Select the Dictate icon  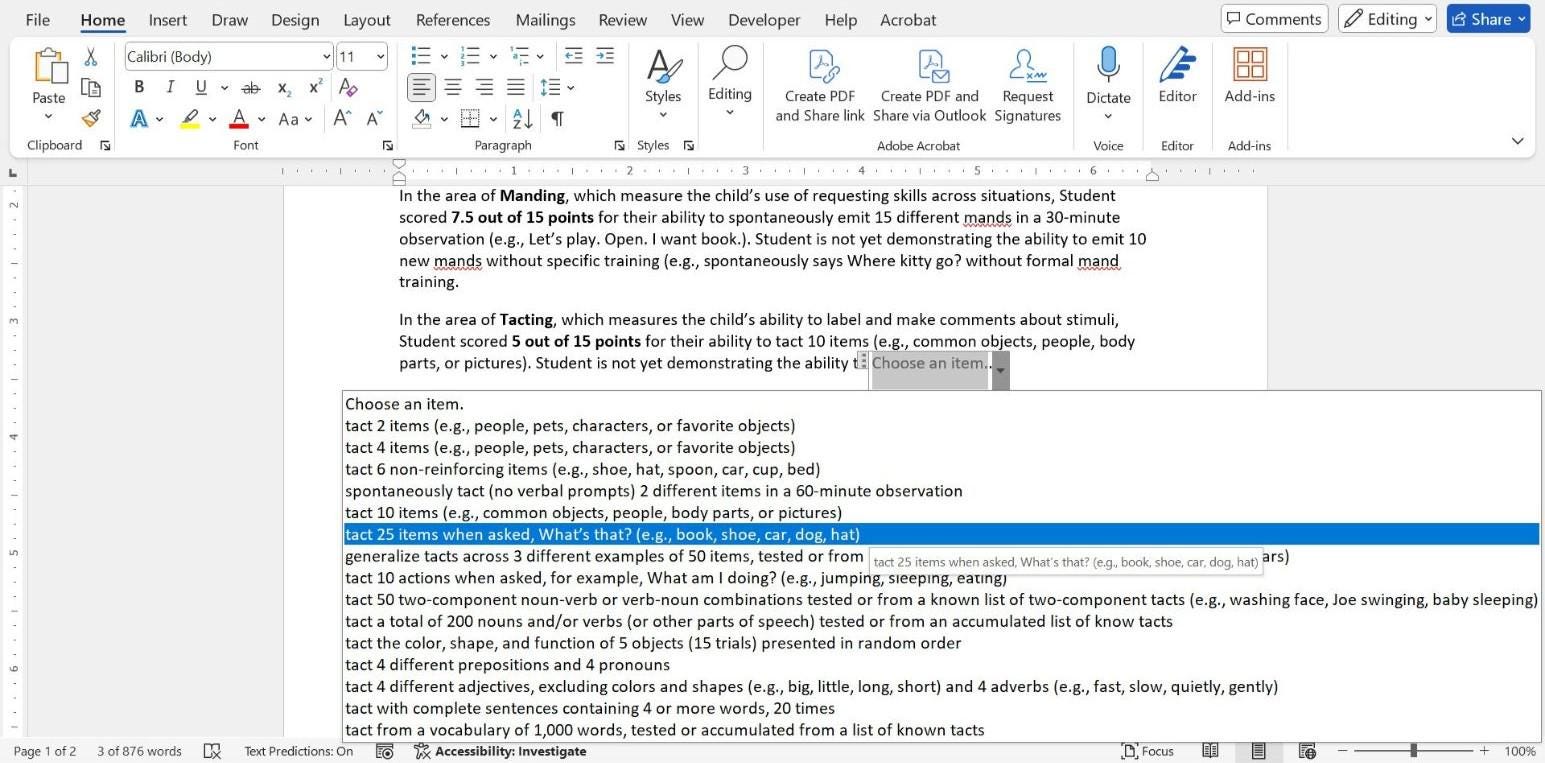pos(1108,80)
